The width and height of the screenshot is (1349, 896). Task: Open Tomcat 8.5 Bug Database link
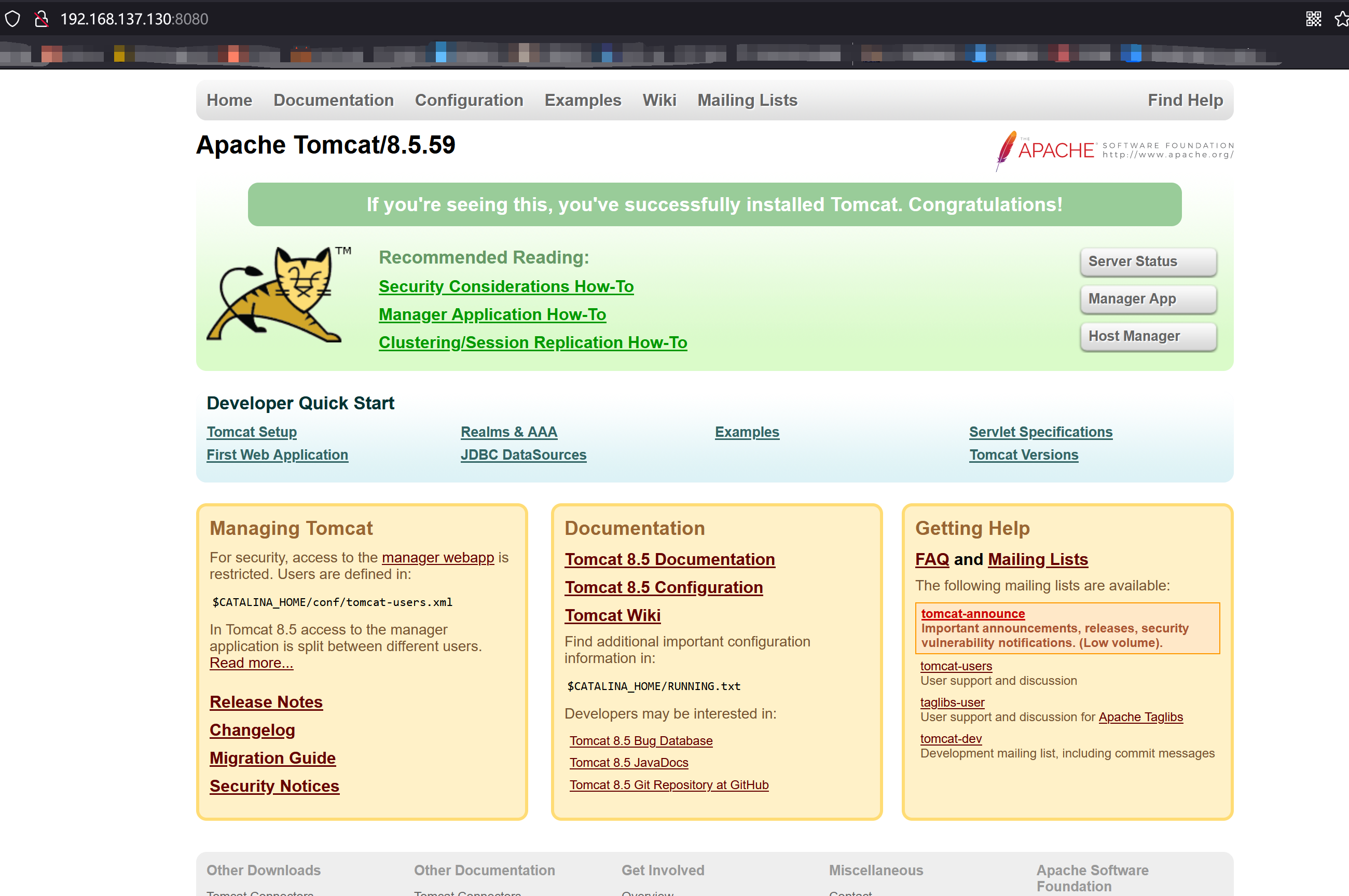(x=641, y=740)
